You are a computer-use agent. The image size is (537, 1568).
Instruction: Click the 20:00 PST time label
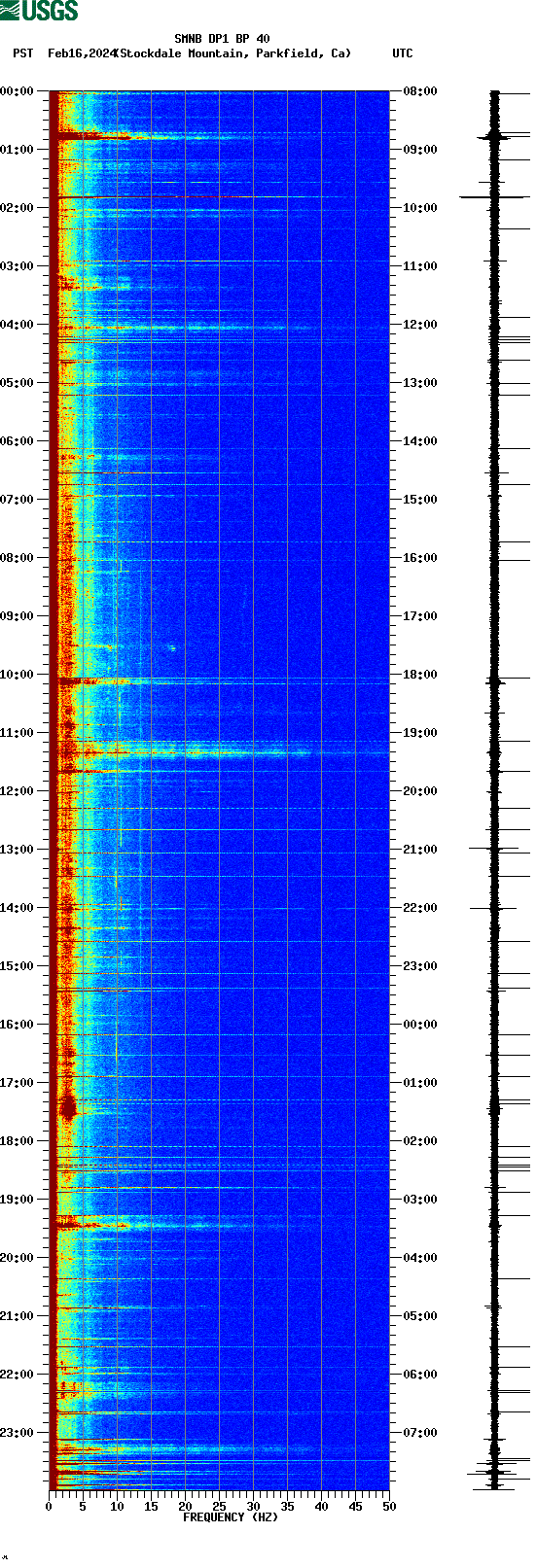(18, 1258)
